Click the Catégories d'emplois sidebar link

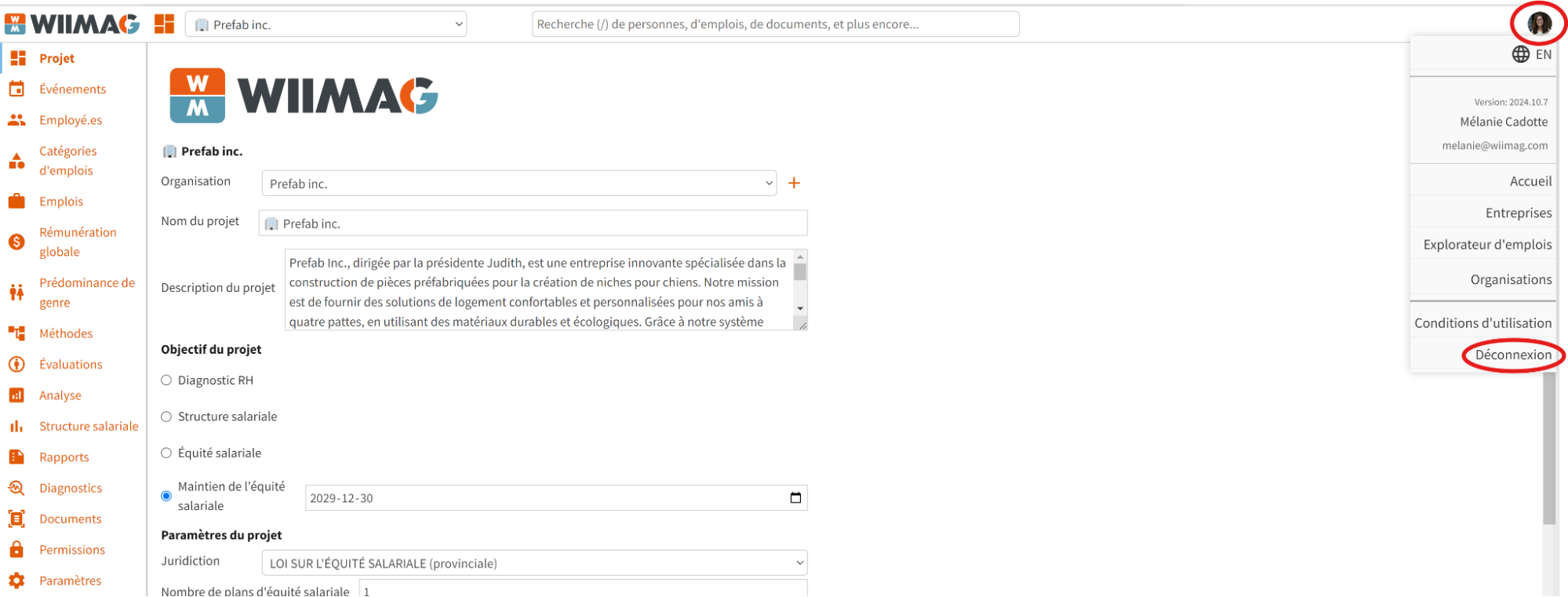68,161
